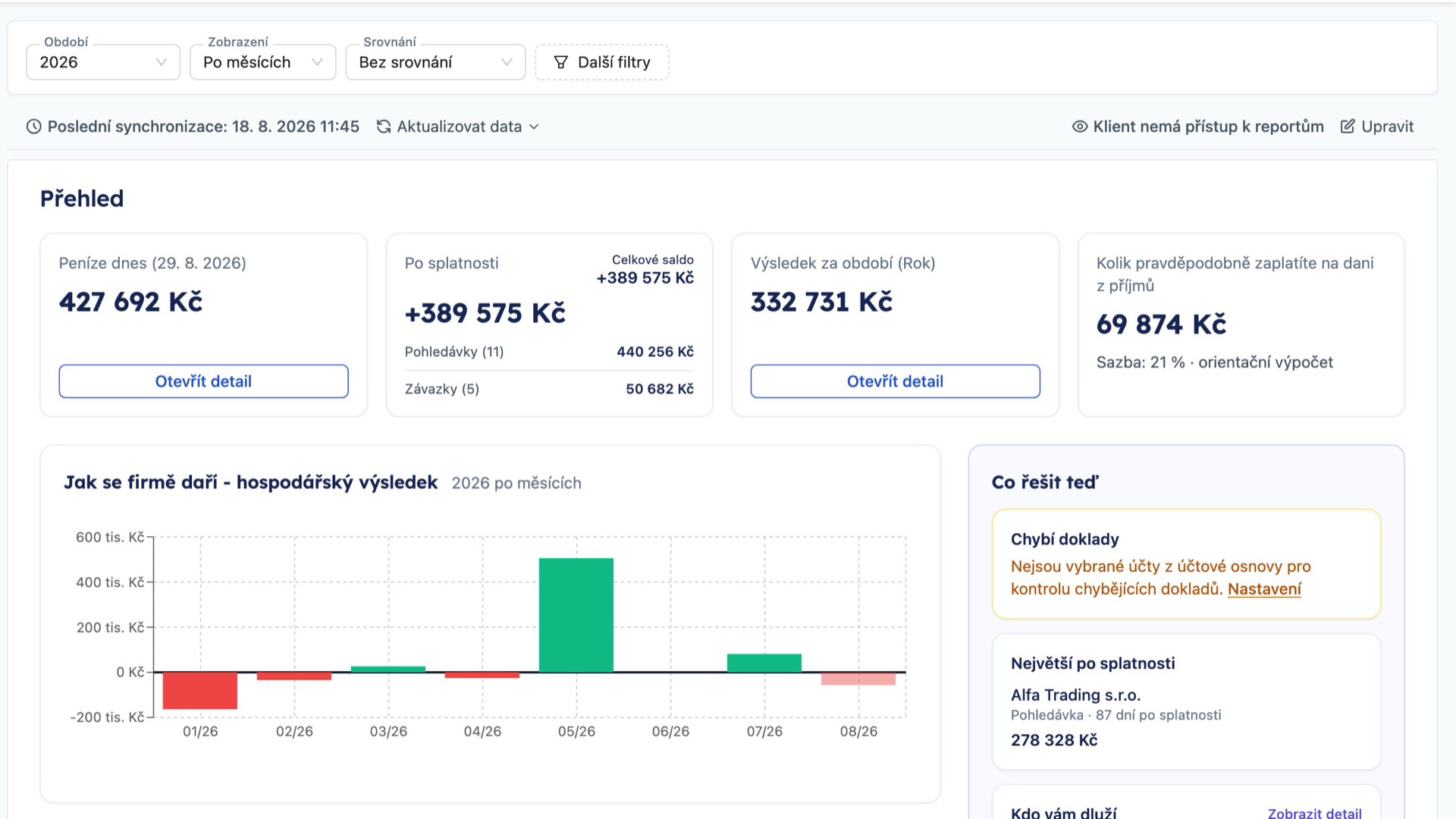Select the Závazky (5) row

(x=549, y=389)
